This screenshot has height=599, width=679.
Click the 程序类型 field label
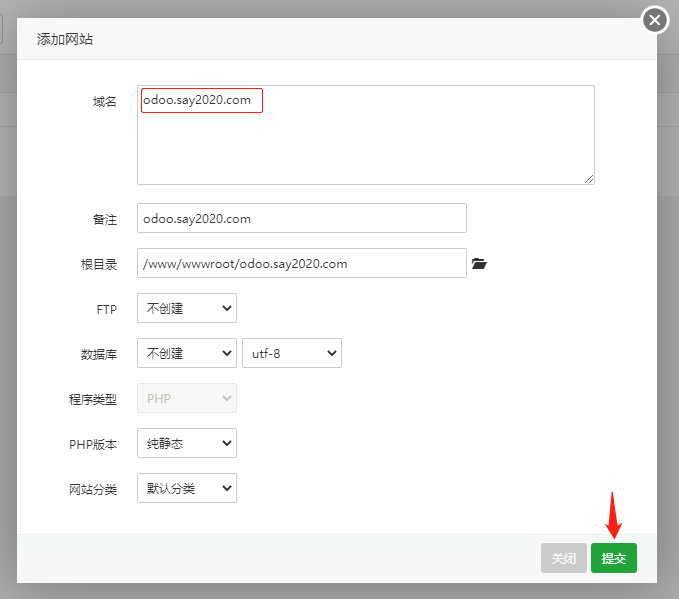click(x=93, y=399)
